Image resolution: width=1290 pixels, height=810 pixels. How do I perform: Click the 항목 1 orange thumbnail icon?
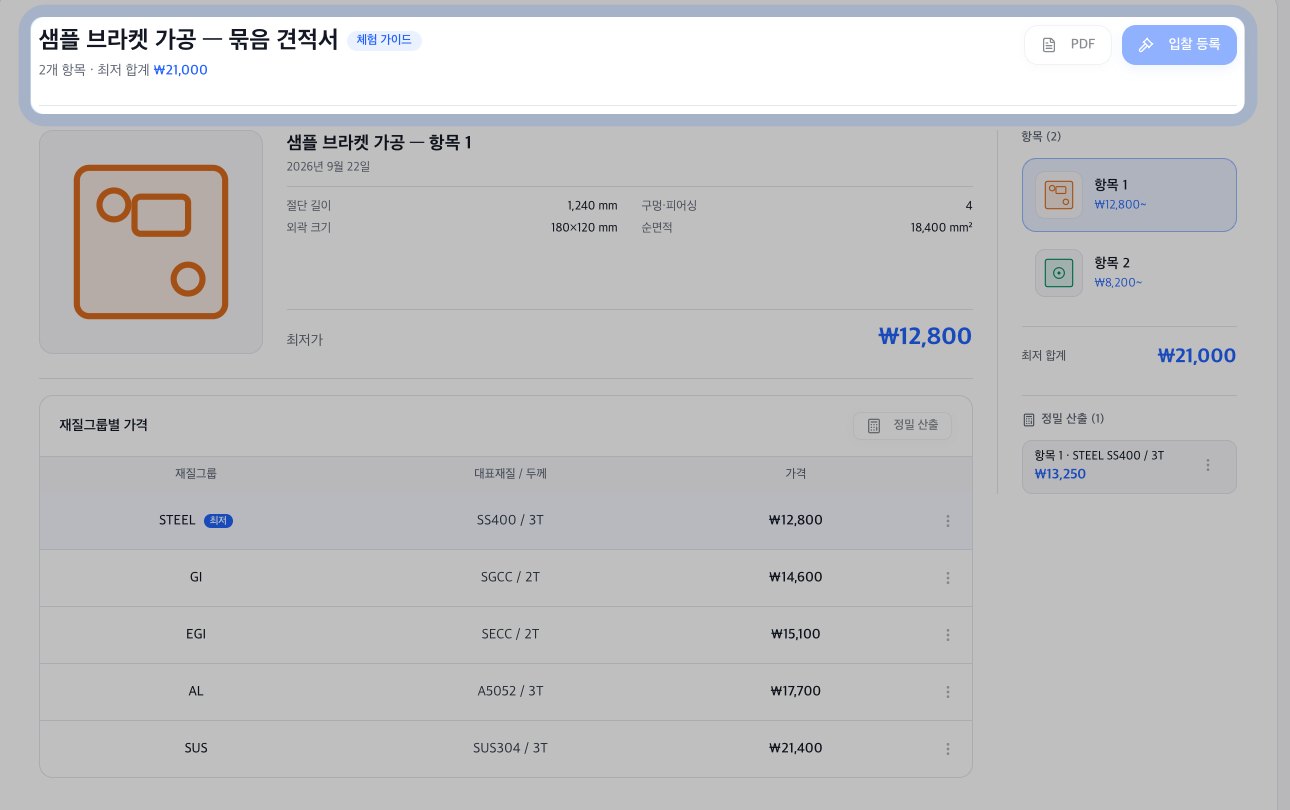(1059, 195)
